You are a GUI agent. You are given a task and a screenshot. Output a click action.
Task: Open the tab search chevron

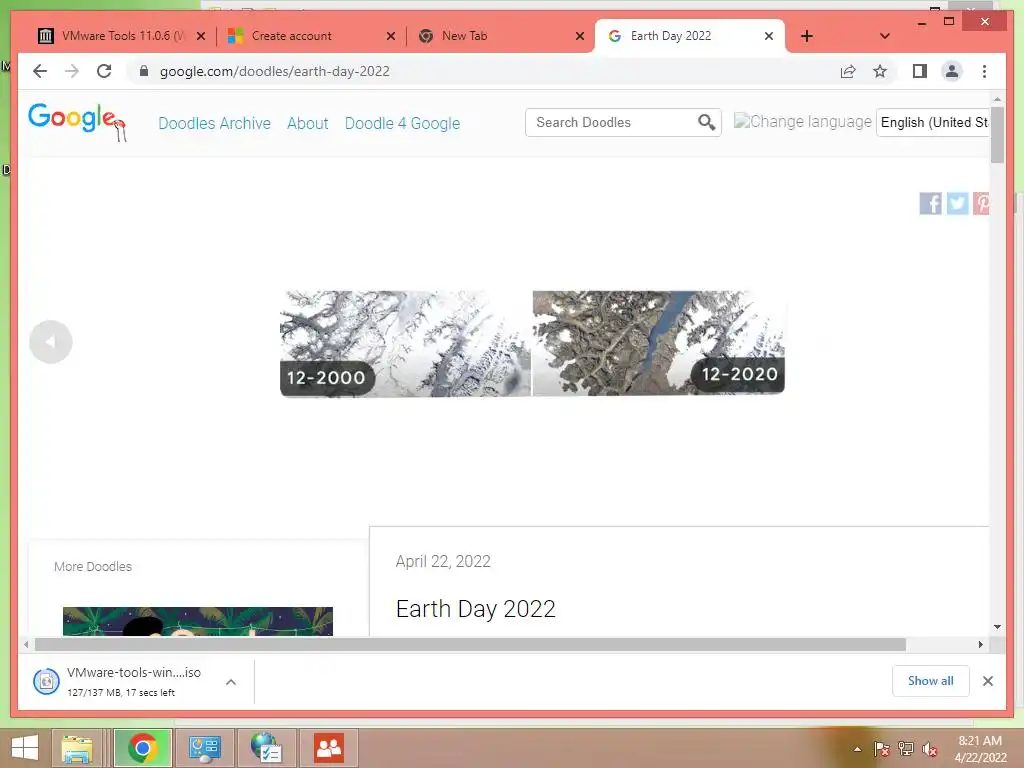tap(884, 36)
